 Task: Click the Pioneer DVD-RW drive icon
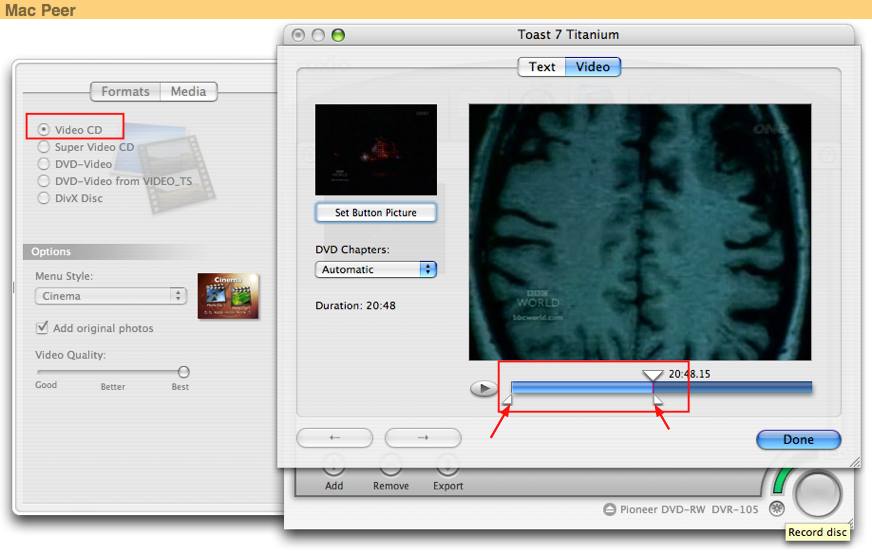(x=610, y=509)
